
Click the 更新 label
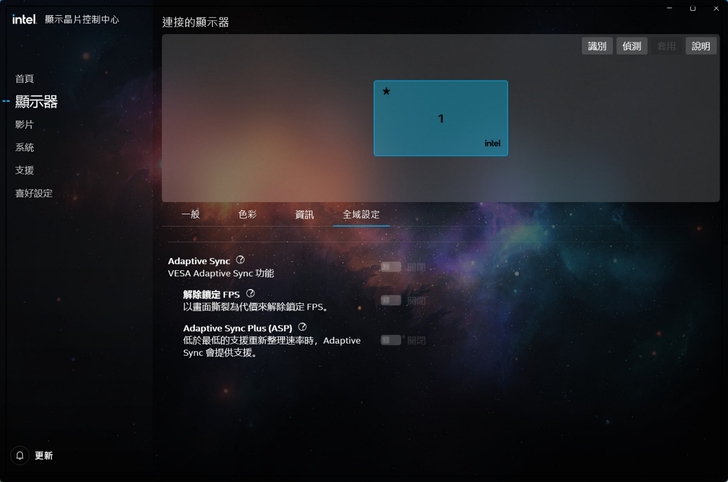(x=44, y=456)
